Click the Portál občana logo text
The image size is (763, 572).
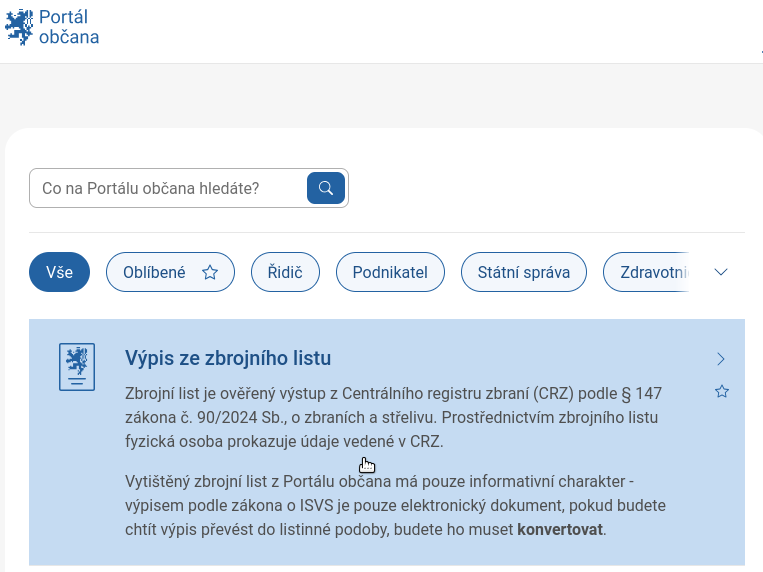(75, 27)
